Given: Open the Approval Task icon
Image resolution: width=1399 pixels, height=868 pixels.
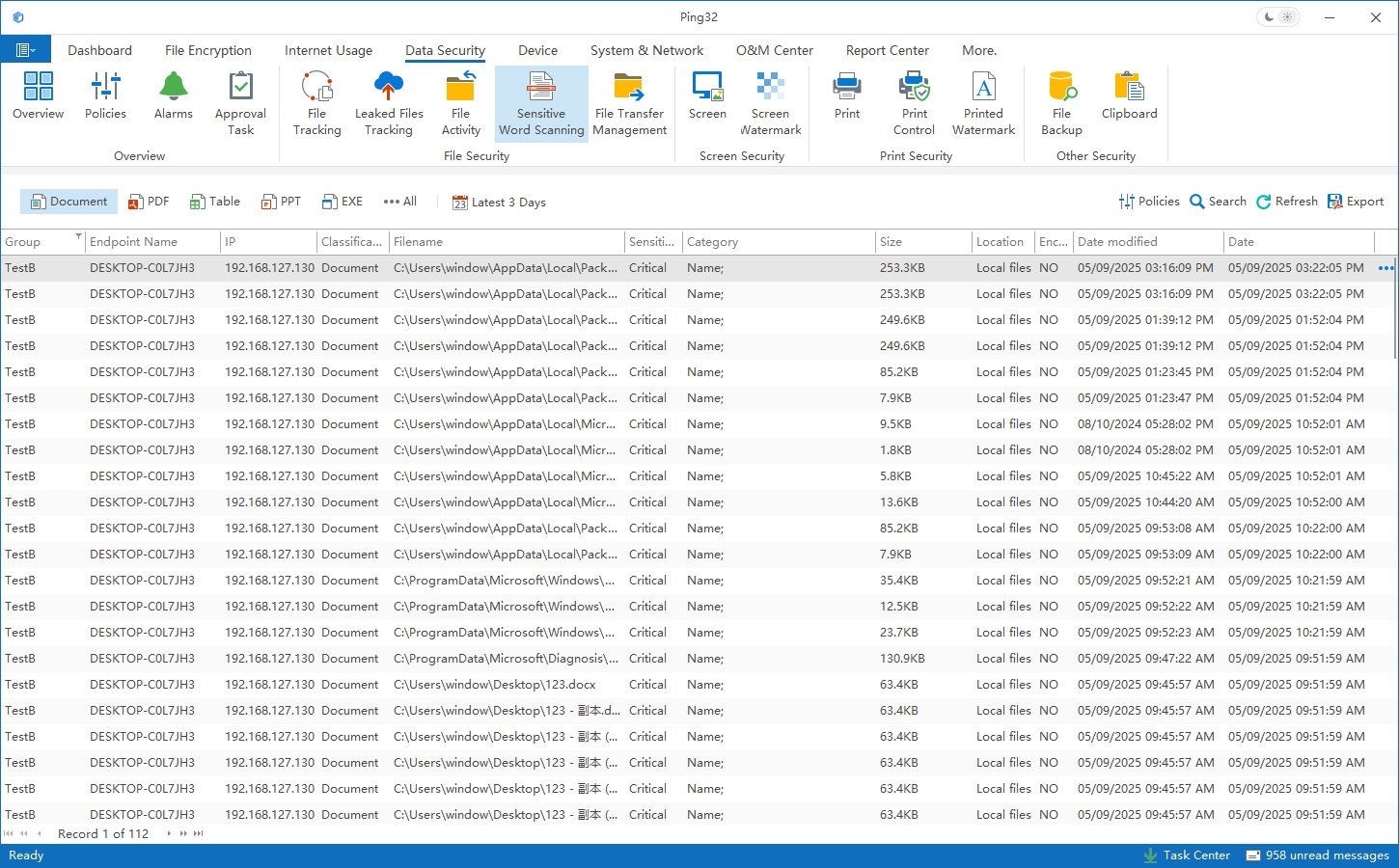Looking at the screenshot, I should [x=240, y=103].
